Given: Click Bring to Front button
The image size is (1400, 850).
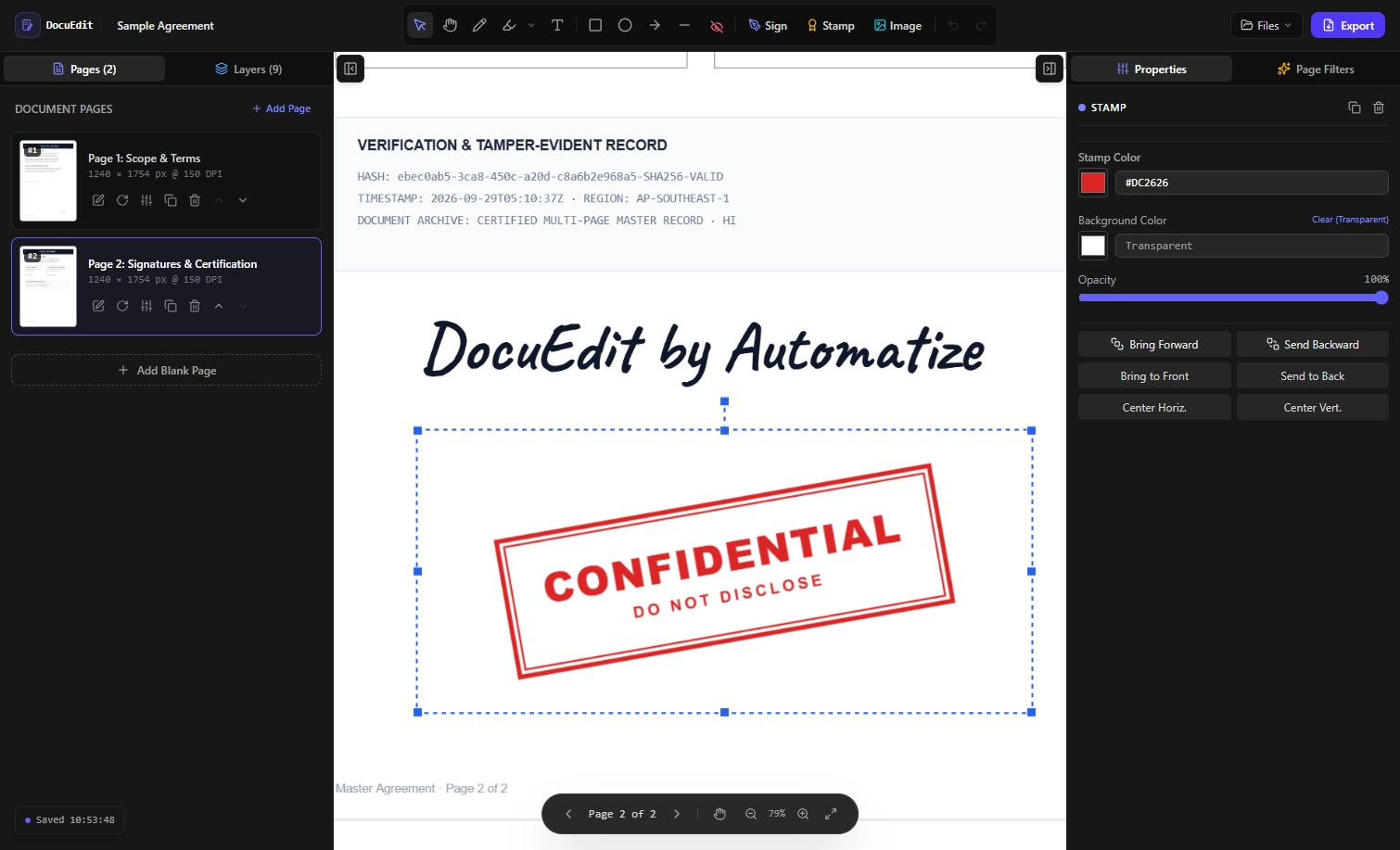Looking at the screenshot, I should 1154,375.
